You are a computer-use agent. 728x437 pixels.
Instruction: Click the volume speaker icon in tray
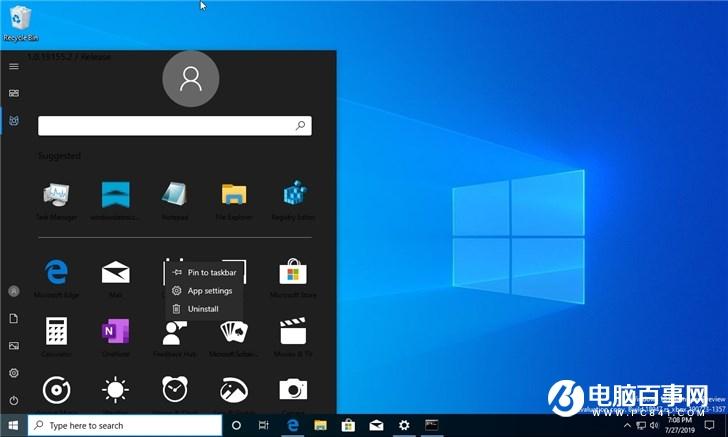(654, 425)
